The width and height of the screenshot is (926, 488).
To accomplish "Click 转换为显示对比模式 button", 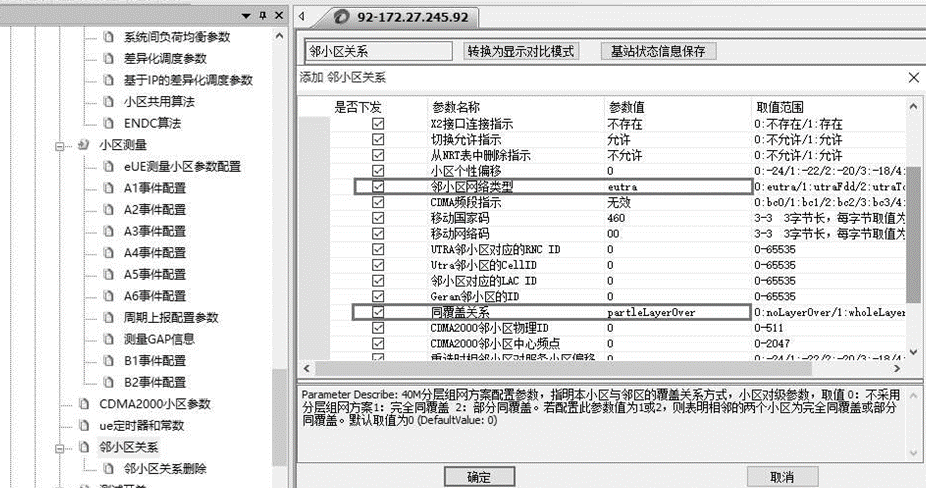I will 520,51.
